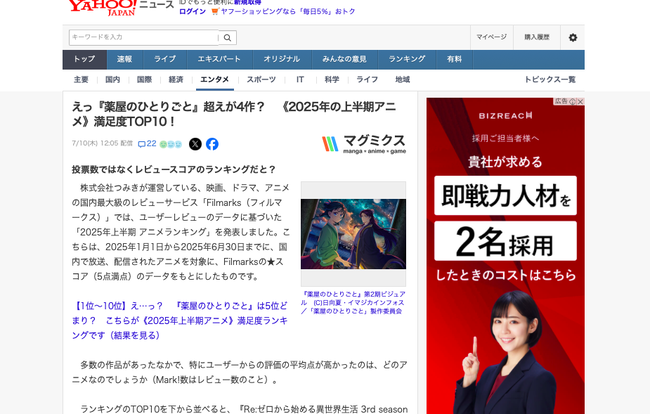650x414 pixels.
Task: Select the 有料 navigation tab
Action: (454, 59)
